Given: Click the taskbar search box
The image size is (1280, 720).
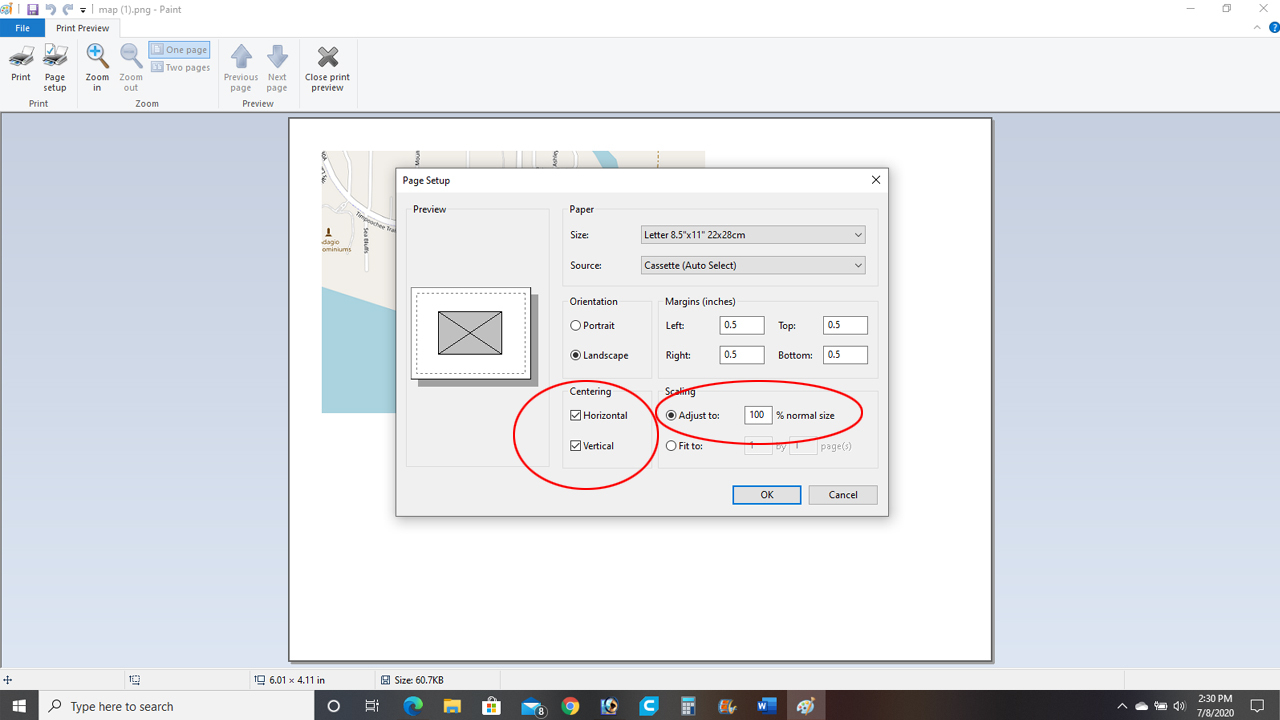Looking at the screenshot, I should [x=177, y=706].
